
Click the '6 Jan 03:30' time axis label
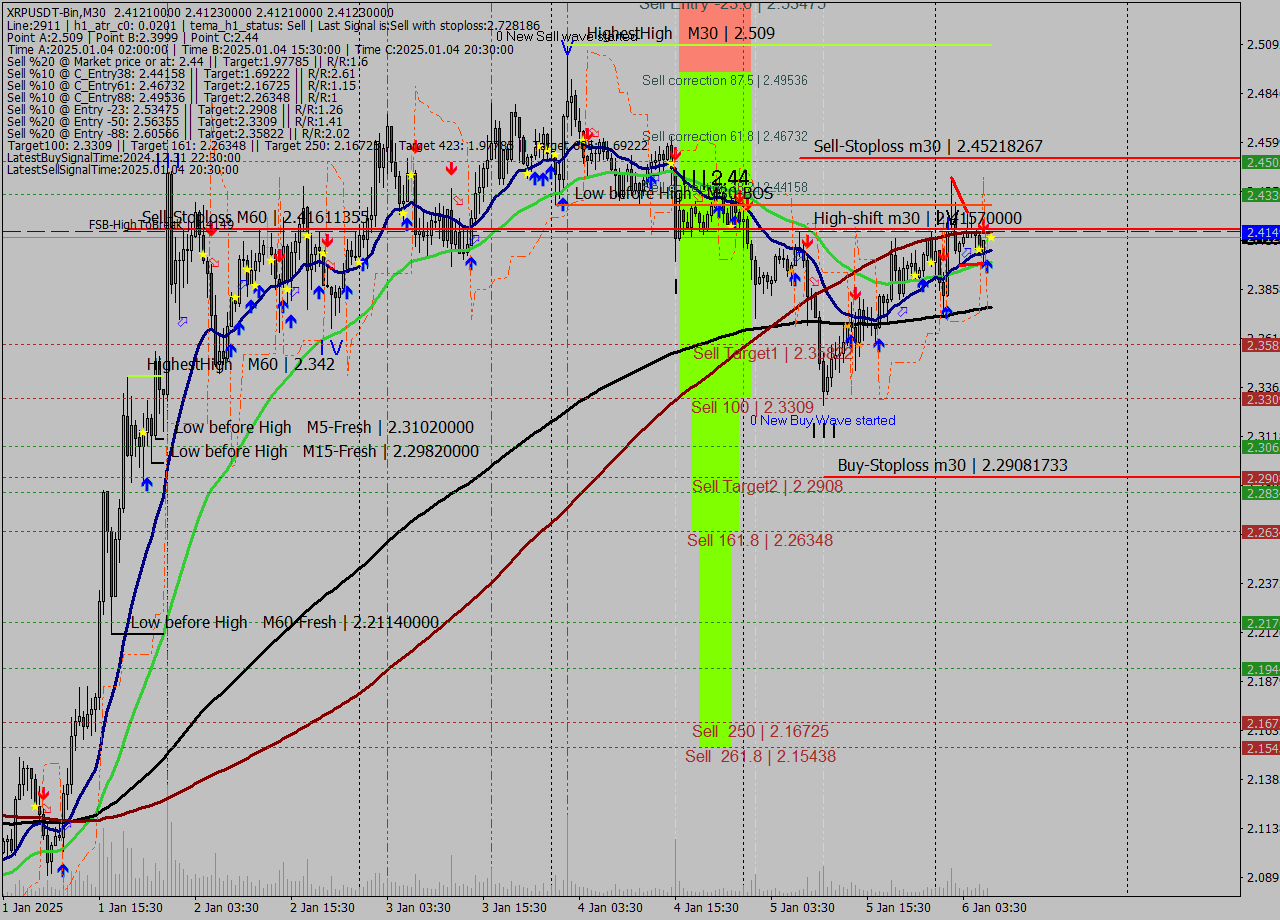[994, 908]
